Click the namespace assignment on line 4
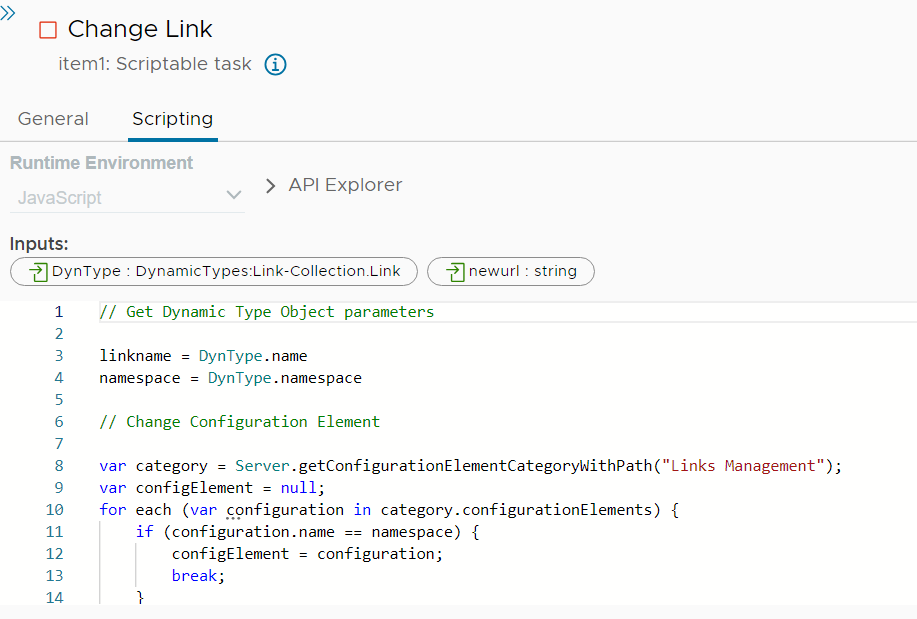This screenshot has width=917, height=619. [x=230, y=378]
